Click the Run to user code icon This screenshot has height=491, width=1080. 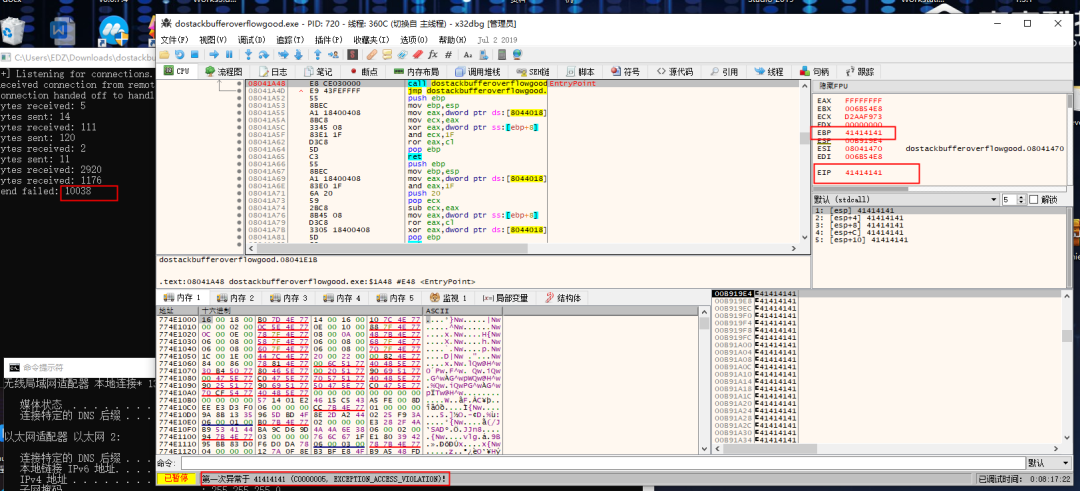coord(333,54)
